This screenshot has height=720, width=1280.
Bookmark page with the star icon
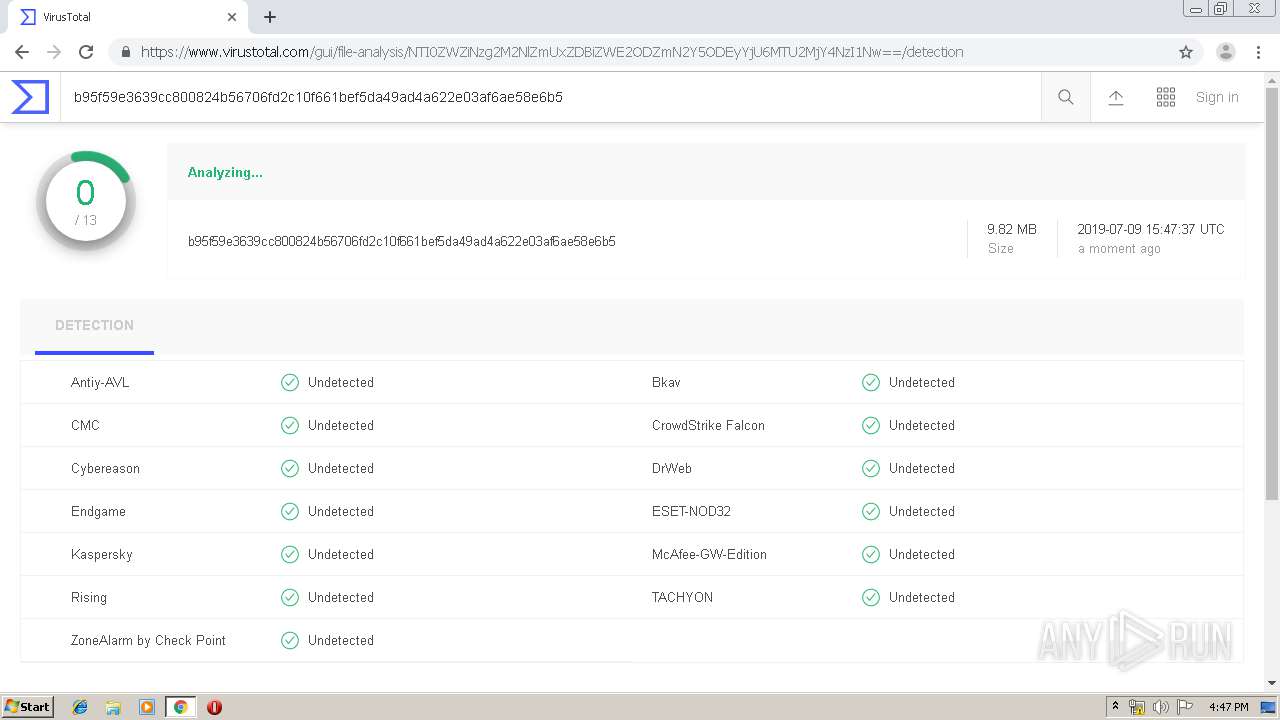1186,52
